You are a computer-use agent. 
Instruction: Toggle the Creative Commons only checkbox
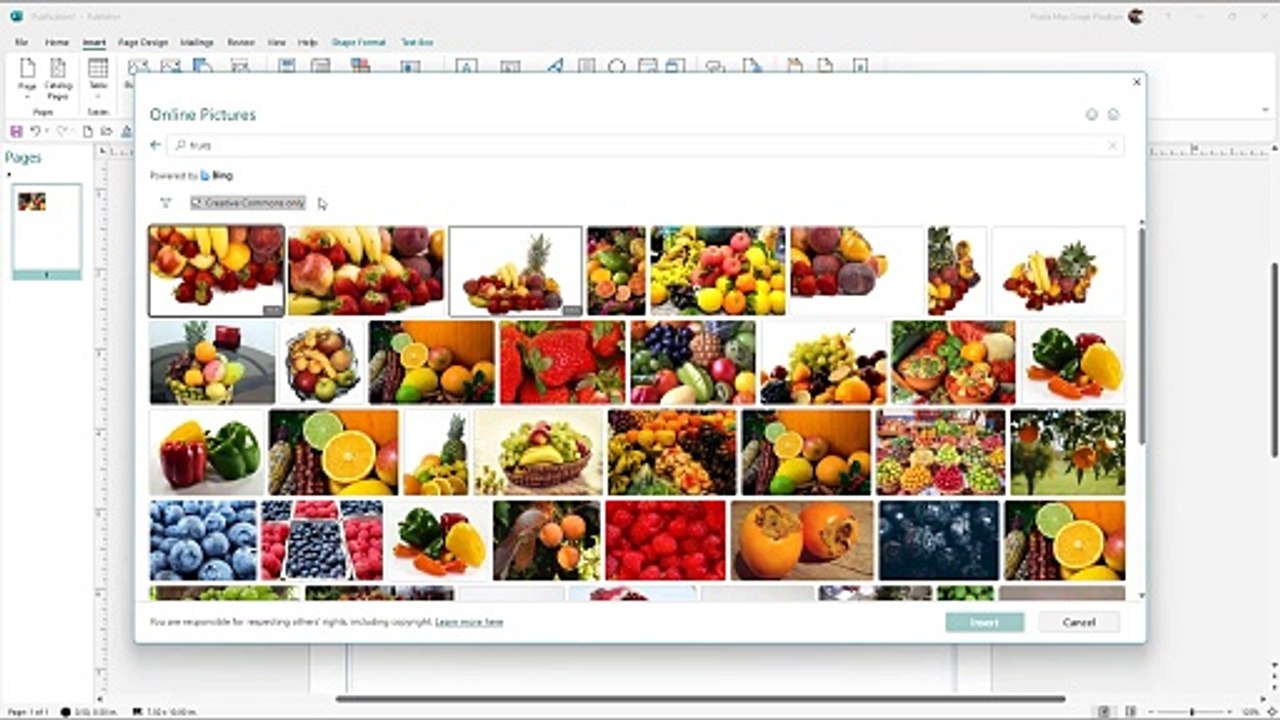[197, 203]
